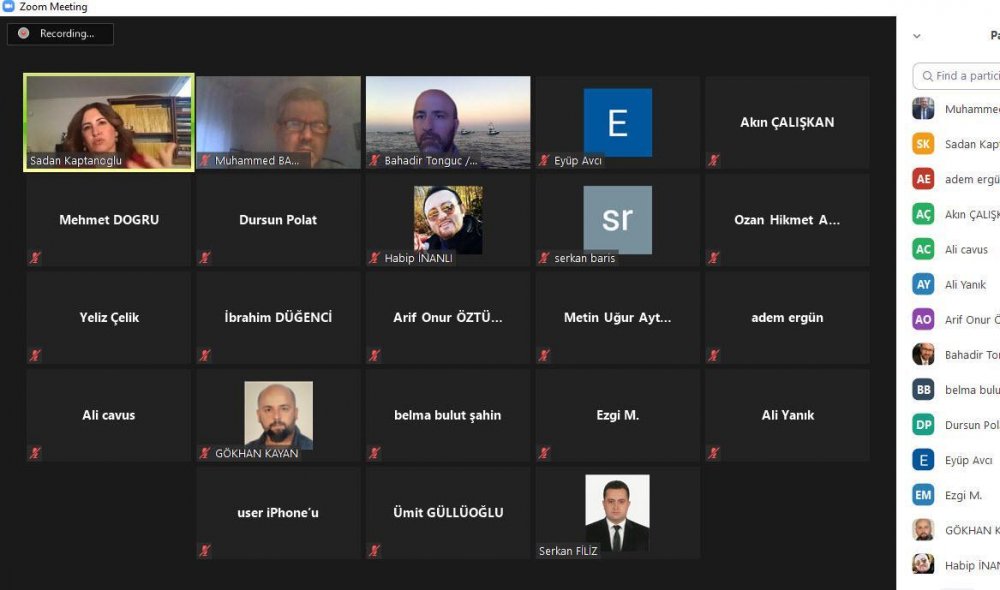Image resolution: width=1000 pixels, height=590 pixels.
Task: Click the red AE avatar for adem ergün
Action: click(x=923, y=179)
